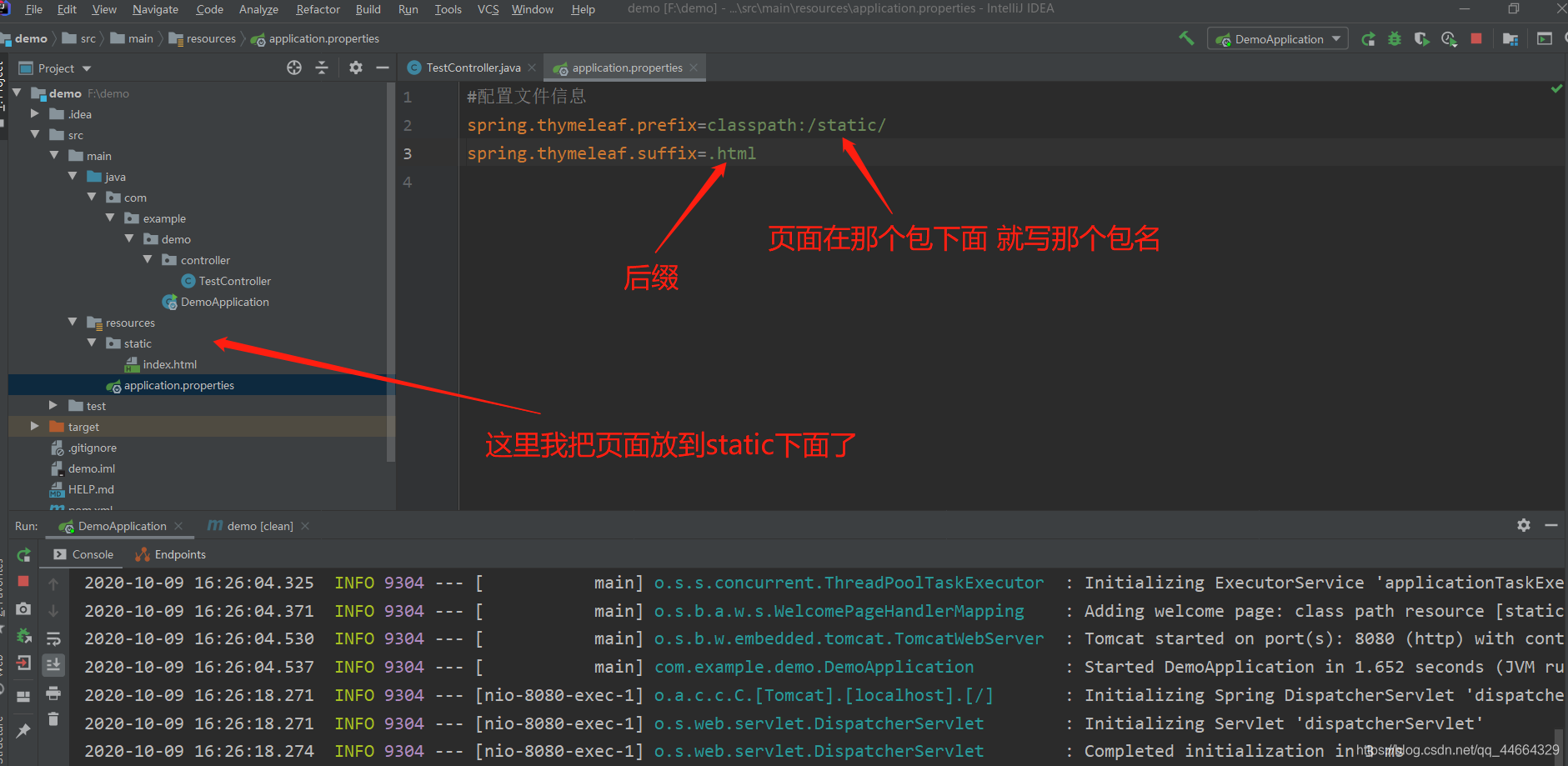Switch to the Endpoints tab
The width and height of the screenshot is (1568, 766).
pyautogui.click(x=171, y=554)
